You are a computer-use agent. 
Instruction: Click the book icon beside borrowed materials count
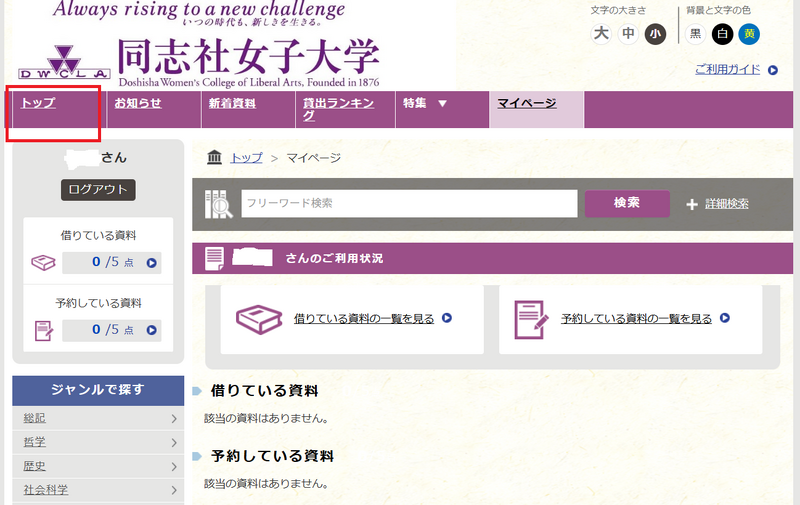pyautogui.click(x=42, y=263)
